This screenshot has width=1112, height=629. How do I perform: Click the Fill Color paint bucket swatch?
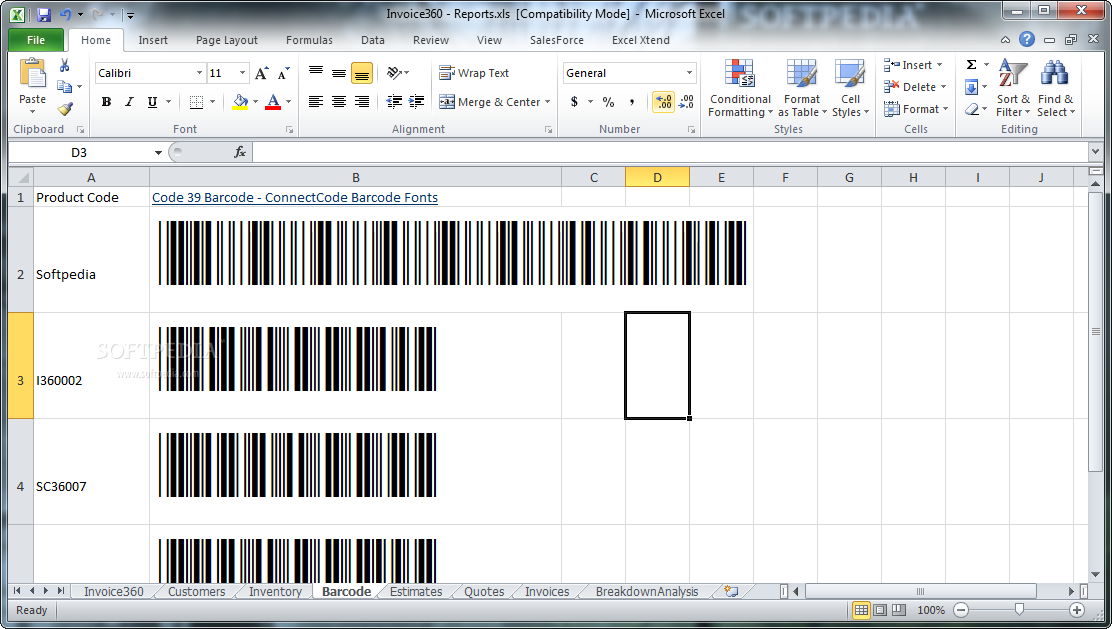coord(240,102)
